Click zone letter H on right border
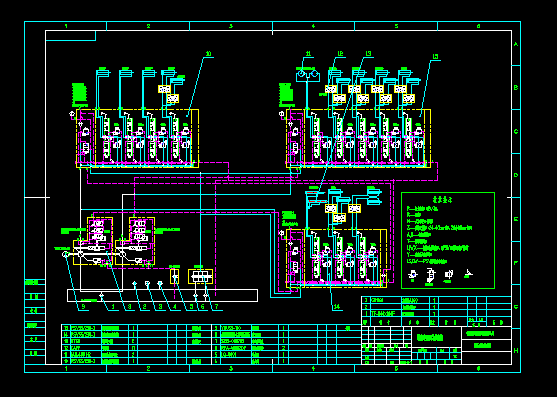The width and height of the screenshot is (557, 397). (516, 350)
